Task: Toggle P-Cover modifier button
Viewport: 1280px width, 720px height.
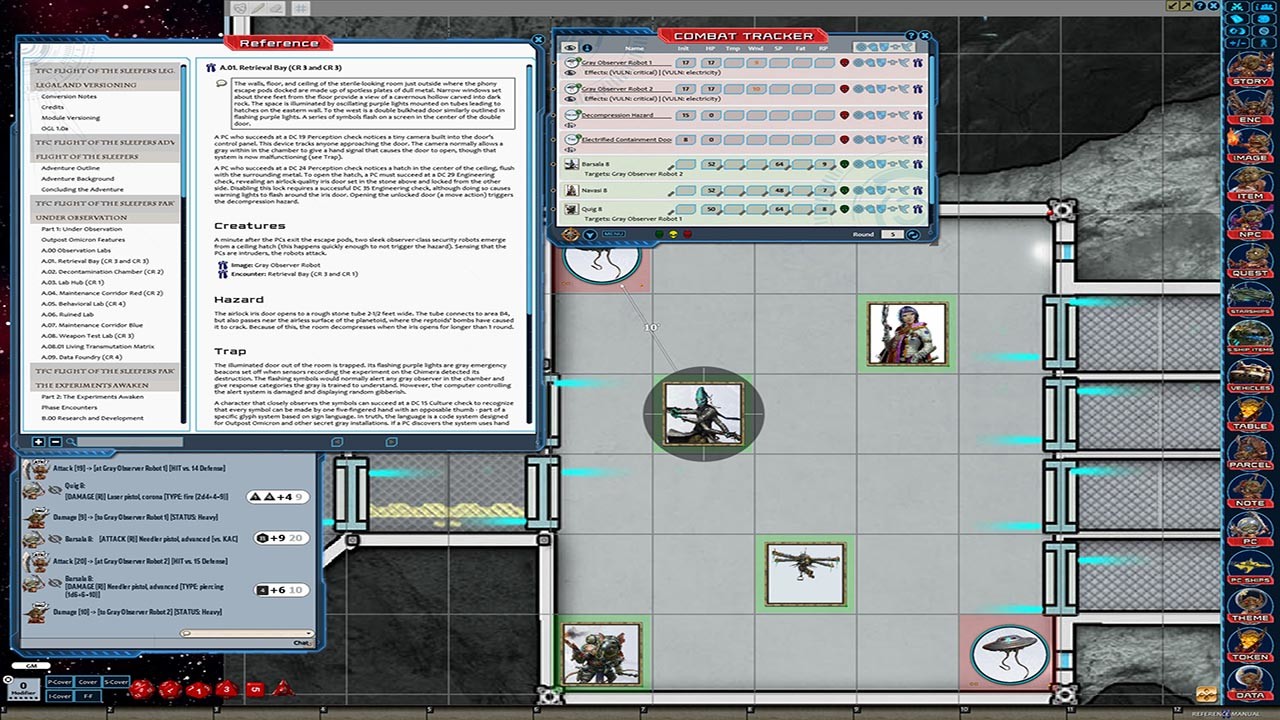Action: pos(59,682)
